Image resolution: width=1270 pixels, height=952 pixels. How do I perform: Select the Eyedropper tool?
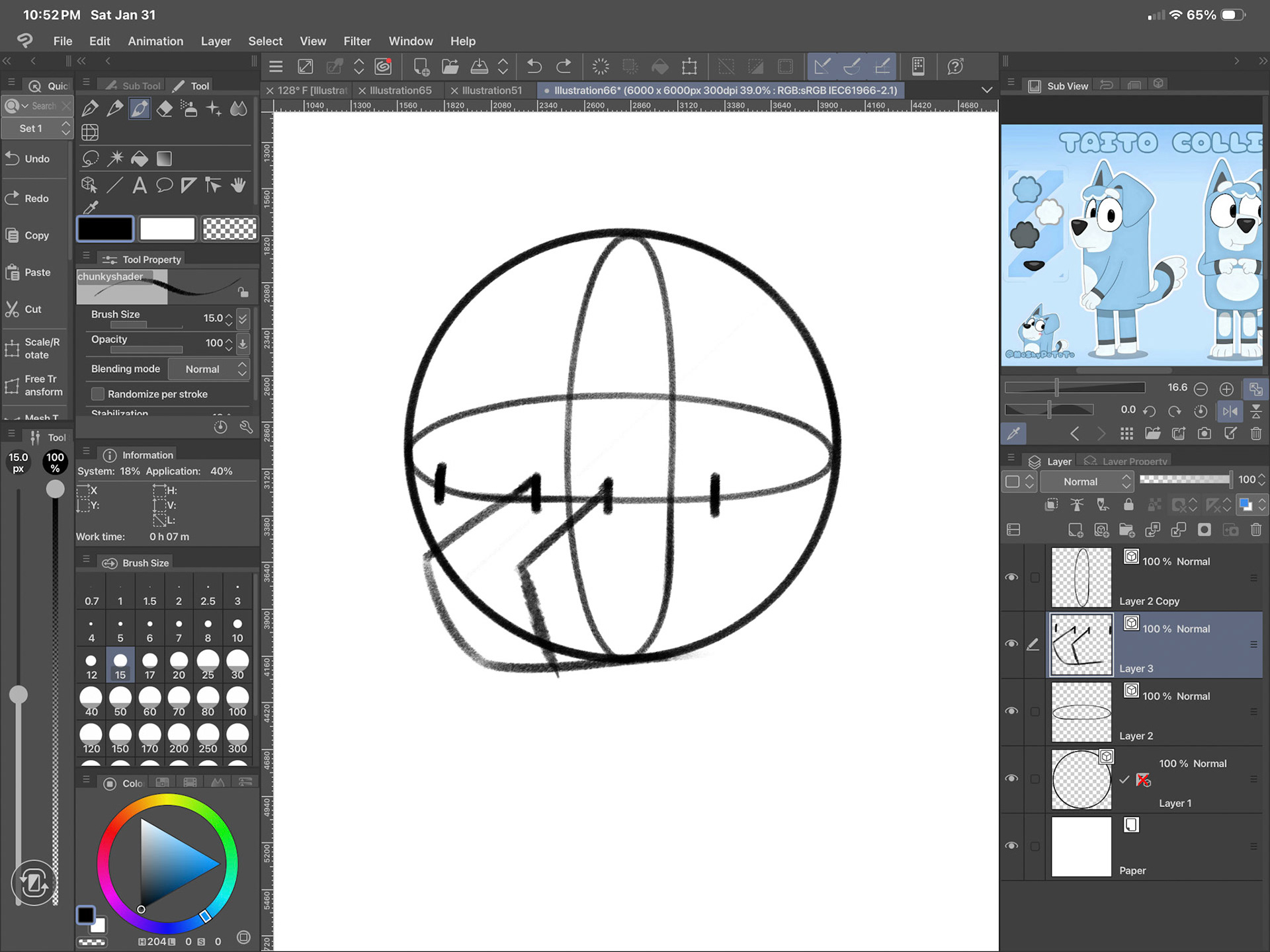pos(91,208)
